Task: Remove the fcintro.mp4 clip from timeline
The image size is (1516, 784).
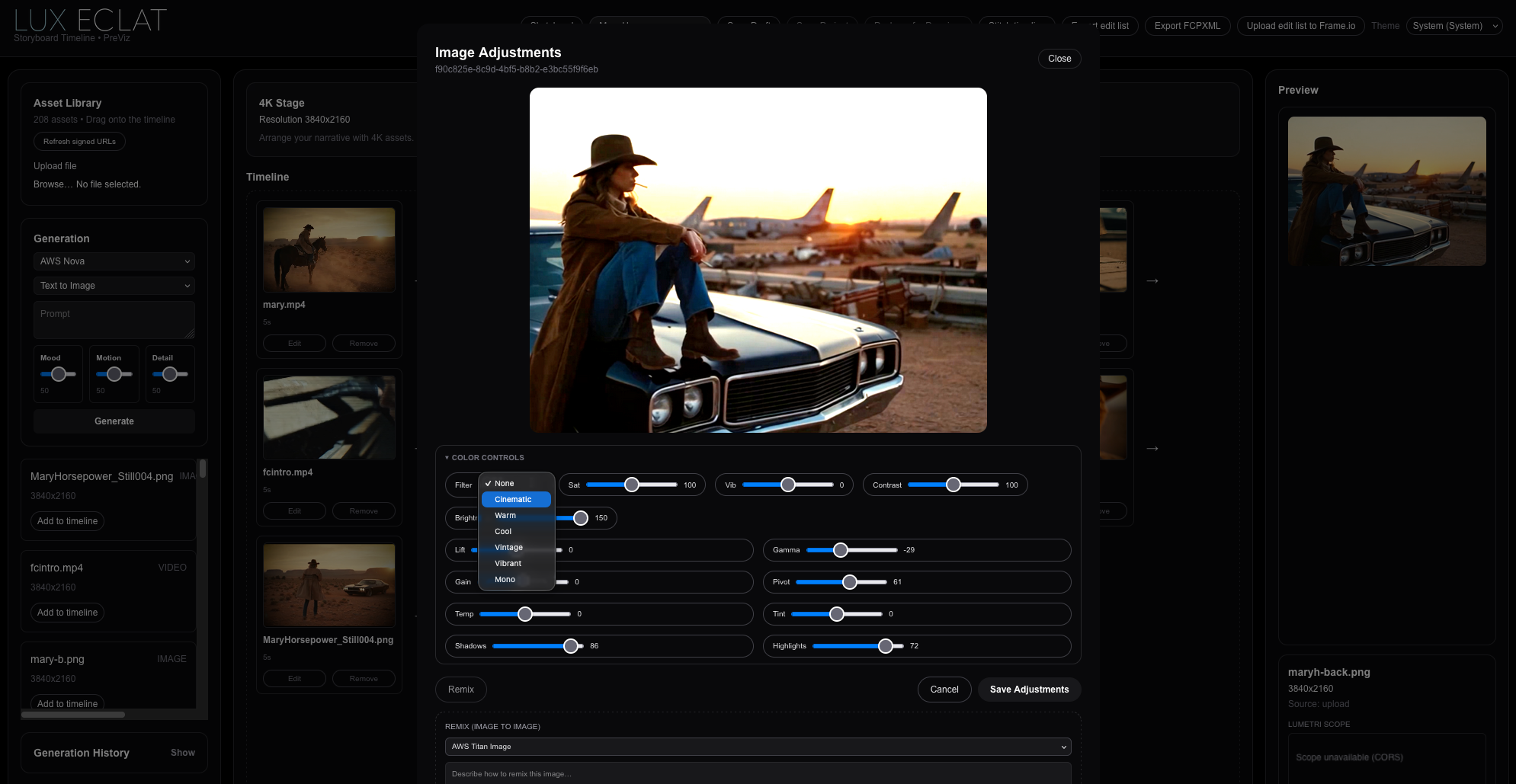Action: pyautogui.click(x=364, y=510)
